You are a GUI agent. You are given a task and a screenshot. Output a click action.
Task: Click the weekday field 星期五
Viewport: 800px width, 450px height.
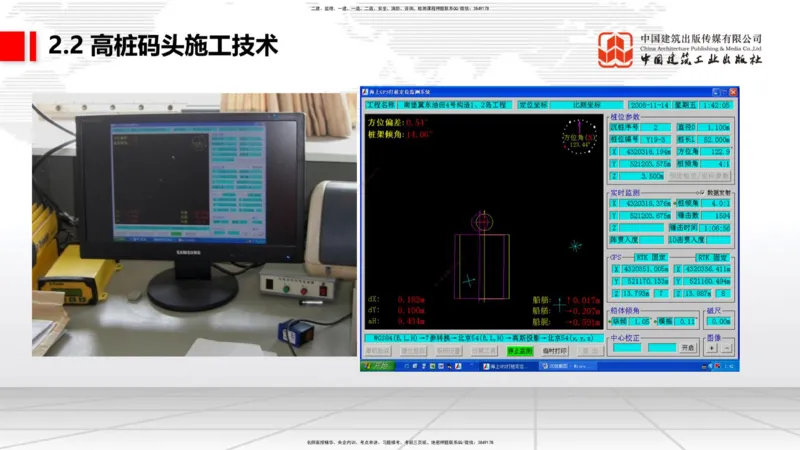(685, 105)
